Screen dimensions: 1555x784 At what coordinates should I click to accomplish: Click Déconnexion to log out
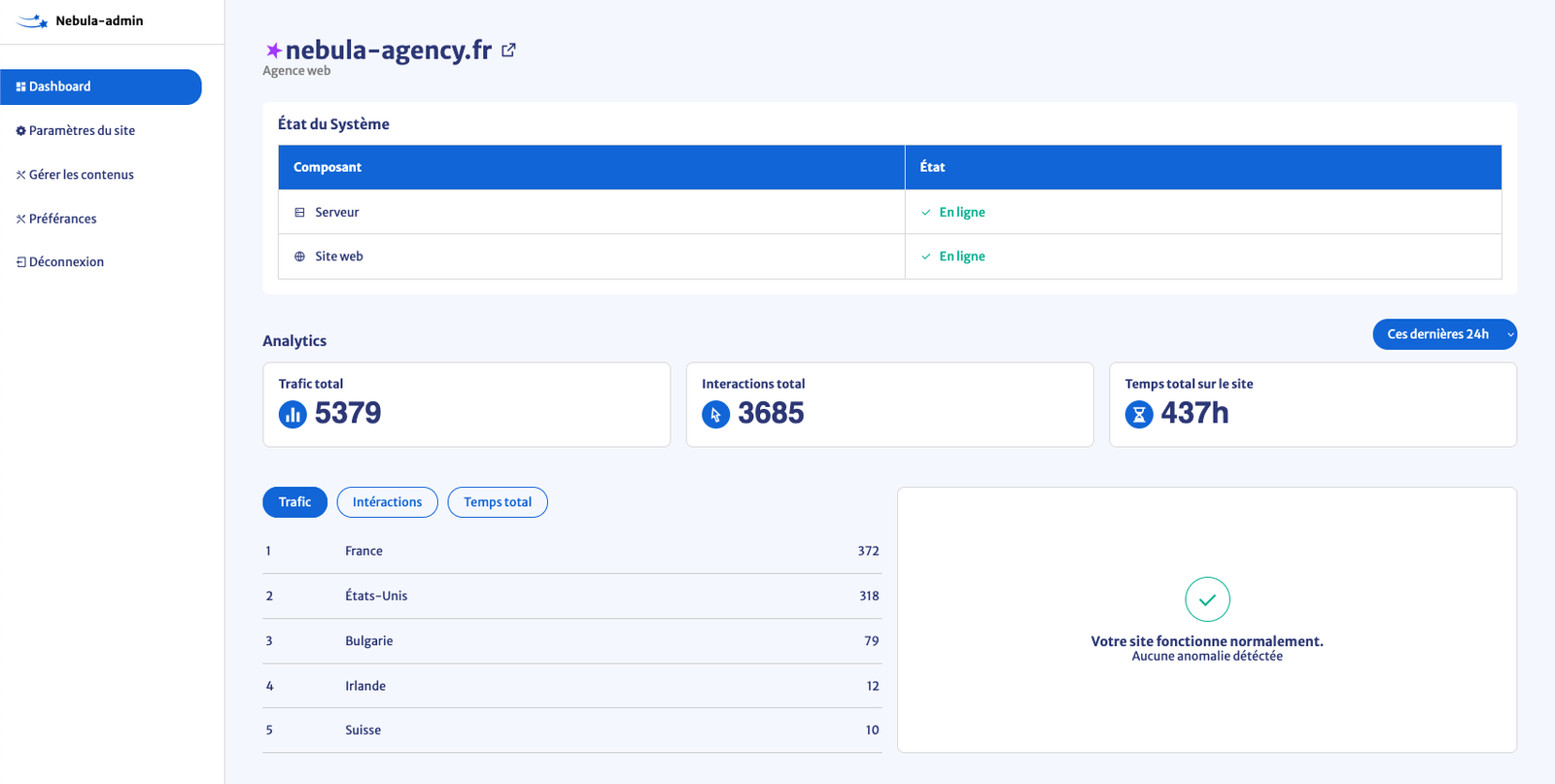pyautogui.click(x=66, y=262)
